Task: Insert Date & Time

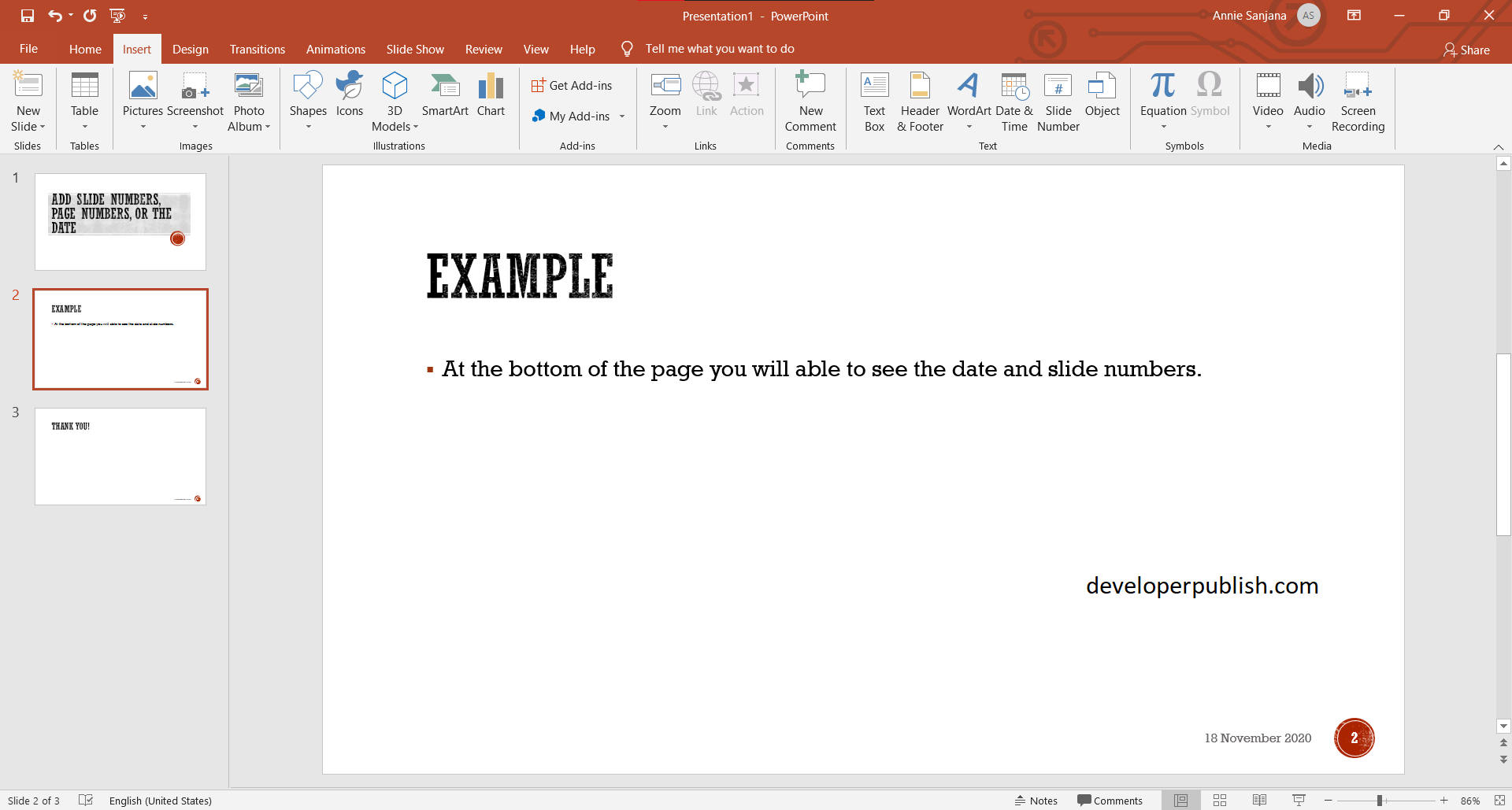Action: (1014, 101)
